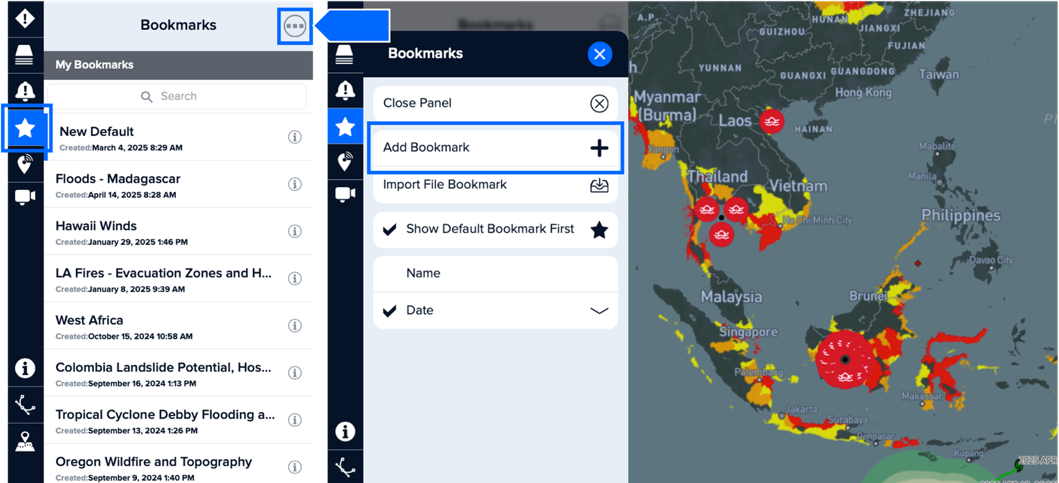This screenshot has height=483, width=1059.
Task: Open Tropical Cyclone Debby Flooding bookmark
Action: click(x=178, y=420)
